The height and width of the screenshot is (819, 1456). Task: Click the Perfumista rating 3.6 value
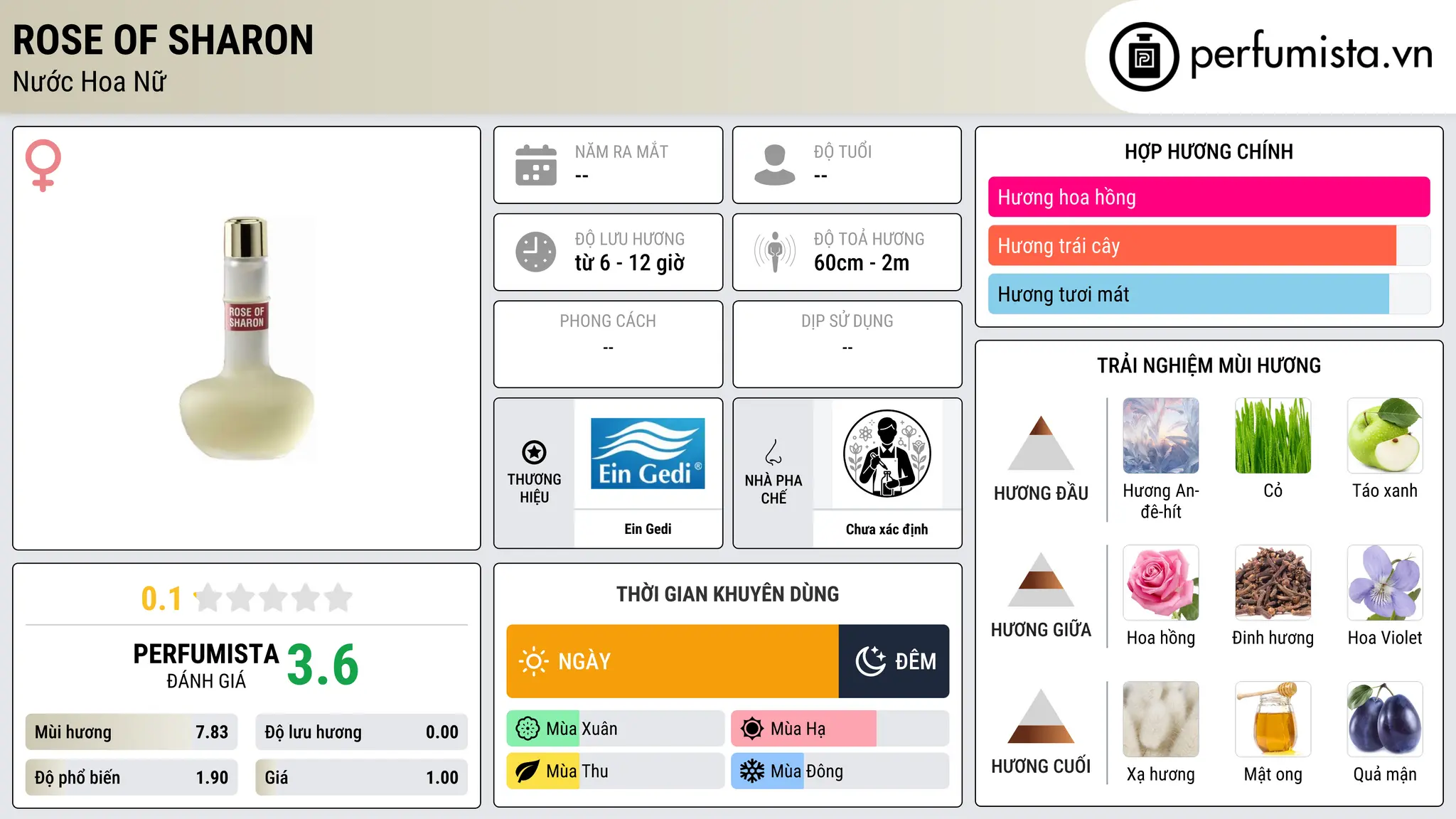(323, 665)
